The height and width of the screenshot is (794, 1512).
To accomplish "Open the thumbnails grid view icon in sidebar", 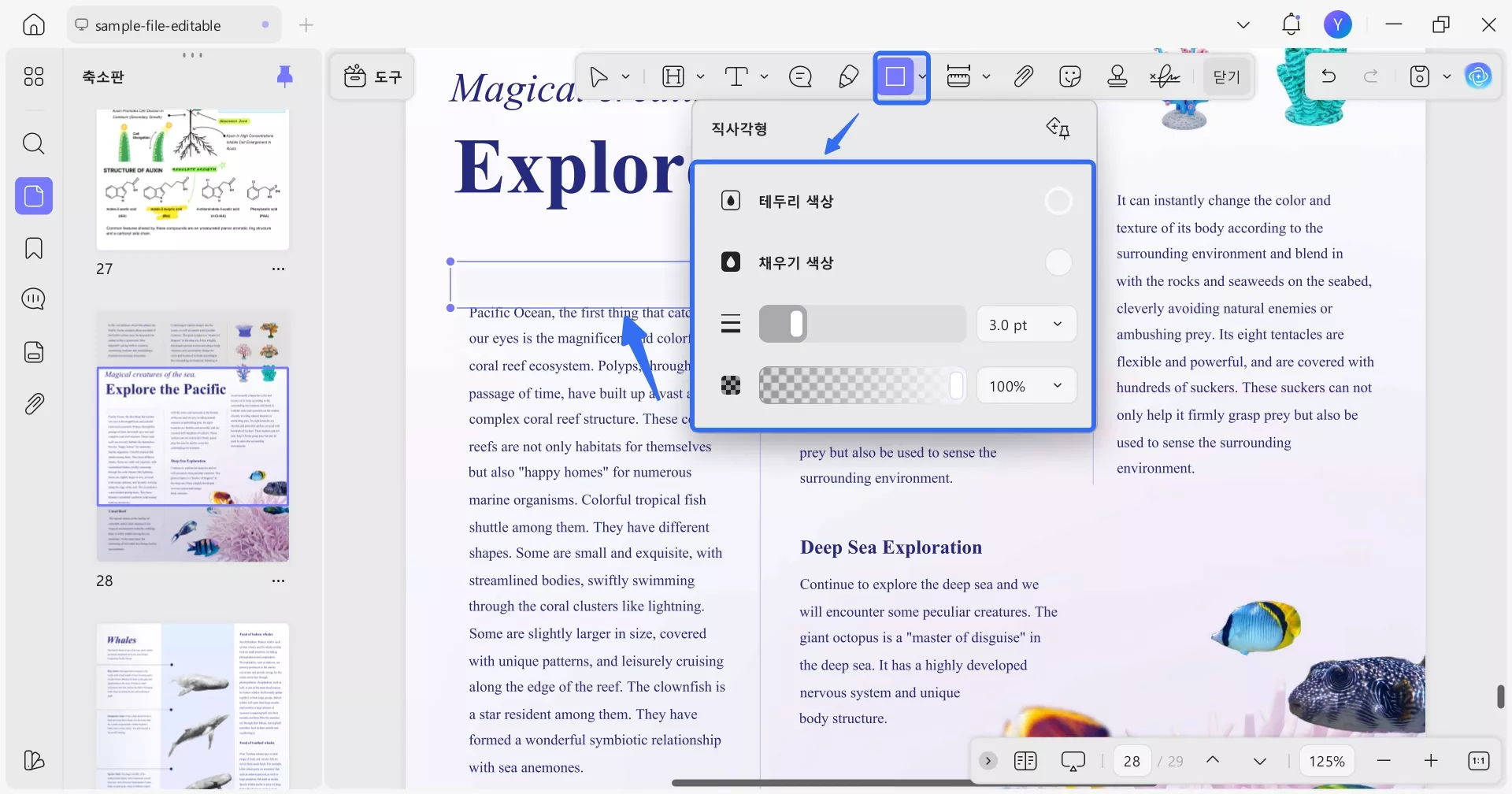I will pos(34,76).
